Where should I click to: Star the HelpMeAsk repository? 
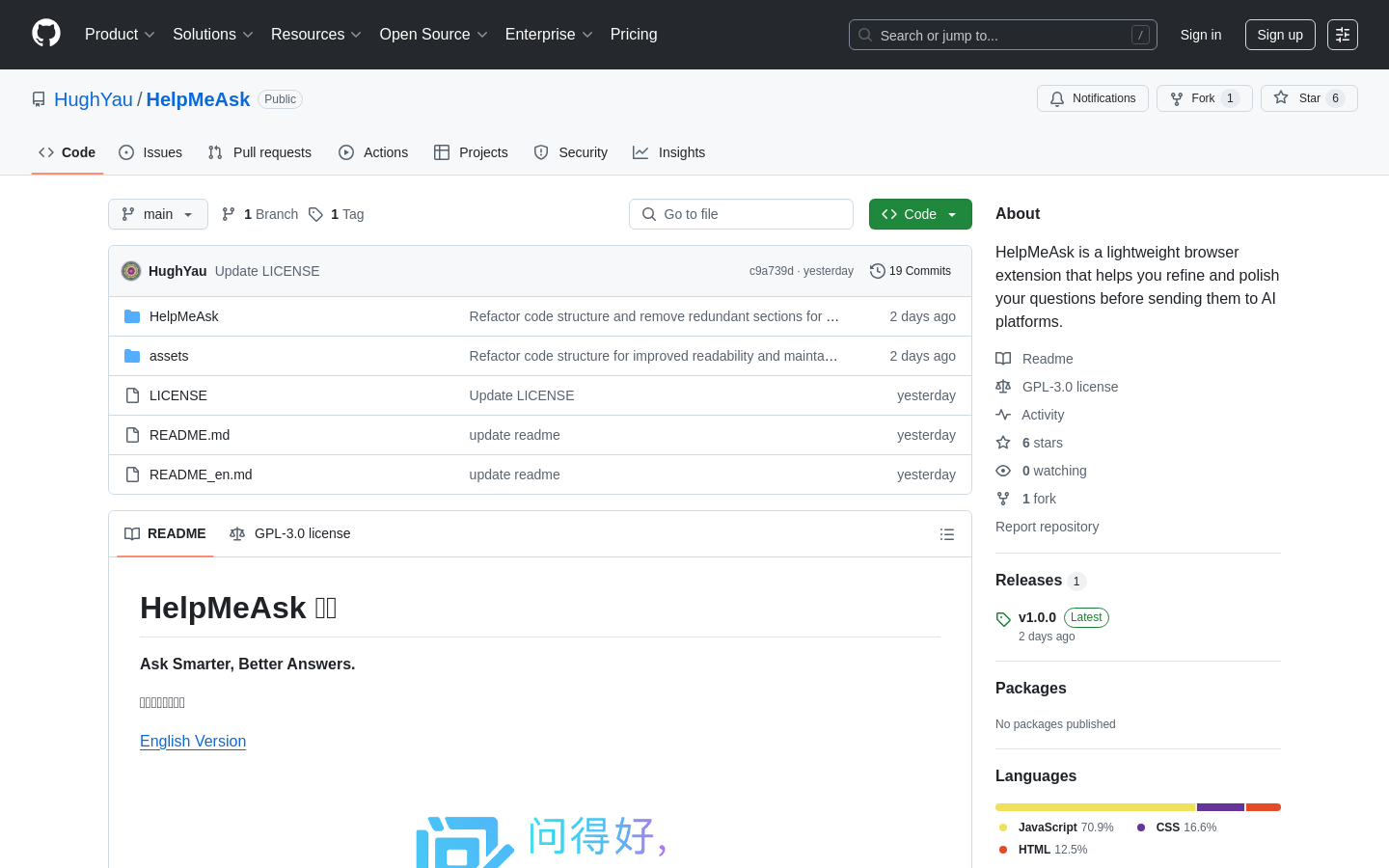(1309, 98)
